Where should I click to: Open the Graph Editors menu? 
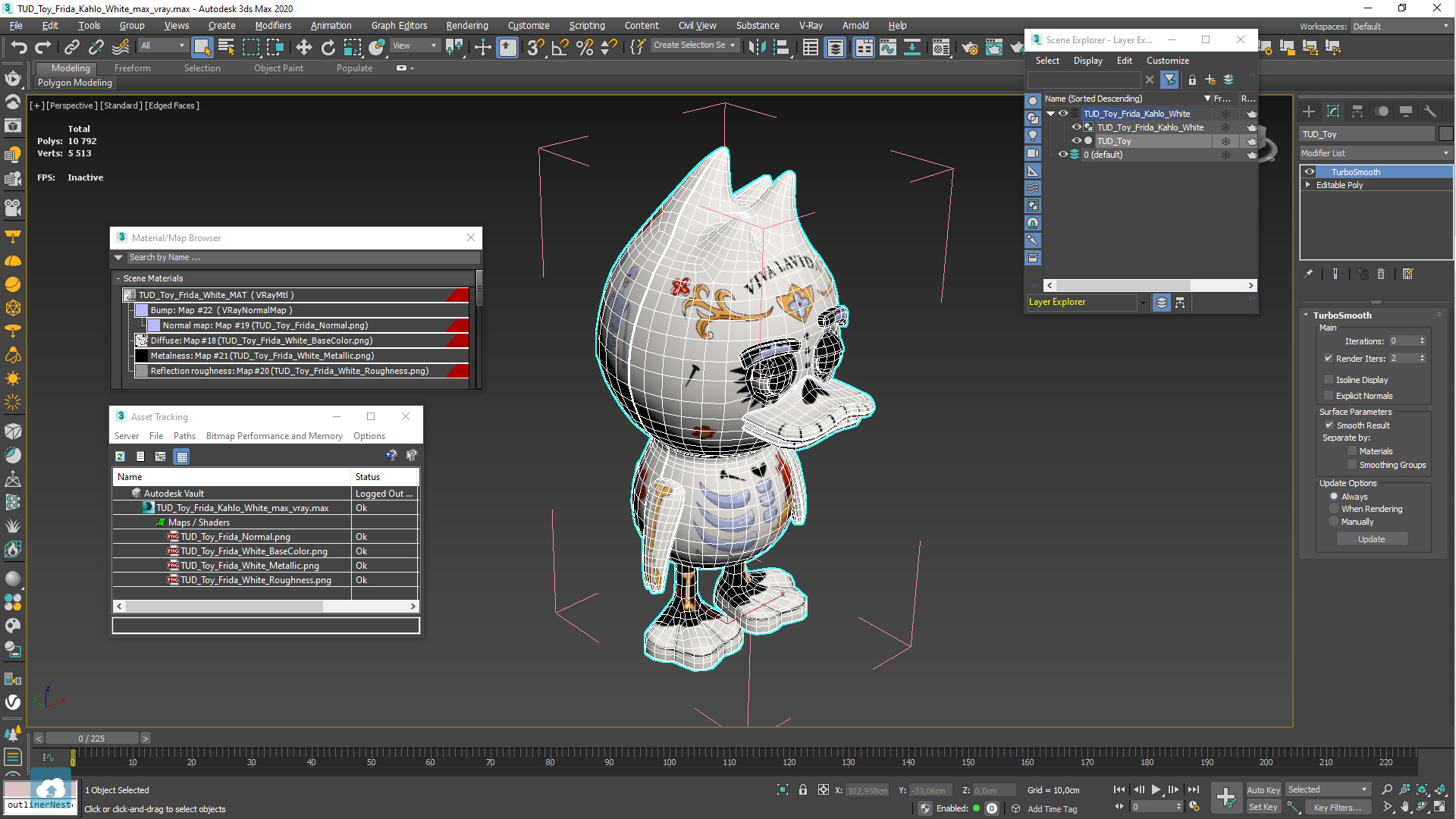(x=399, y=26)
